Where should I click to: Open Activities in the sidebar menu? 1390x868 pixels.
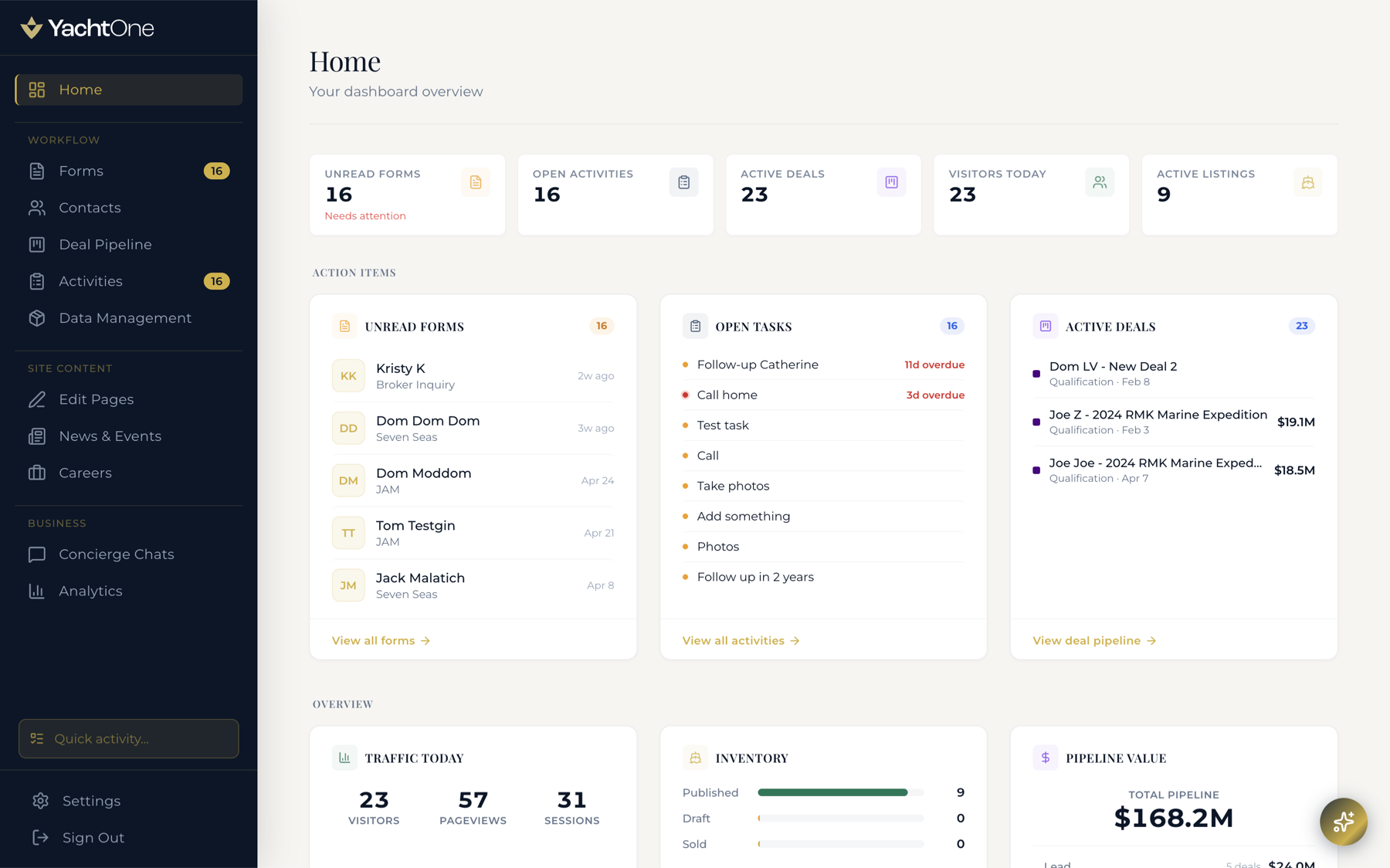coord(129,281)
